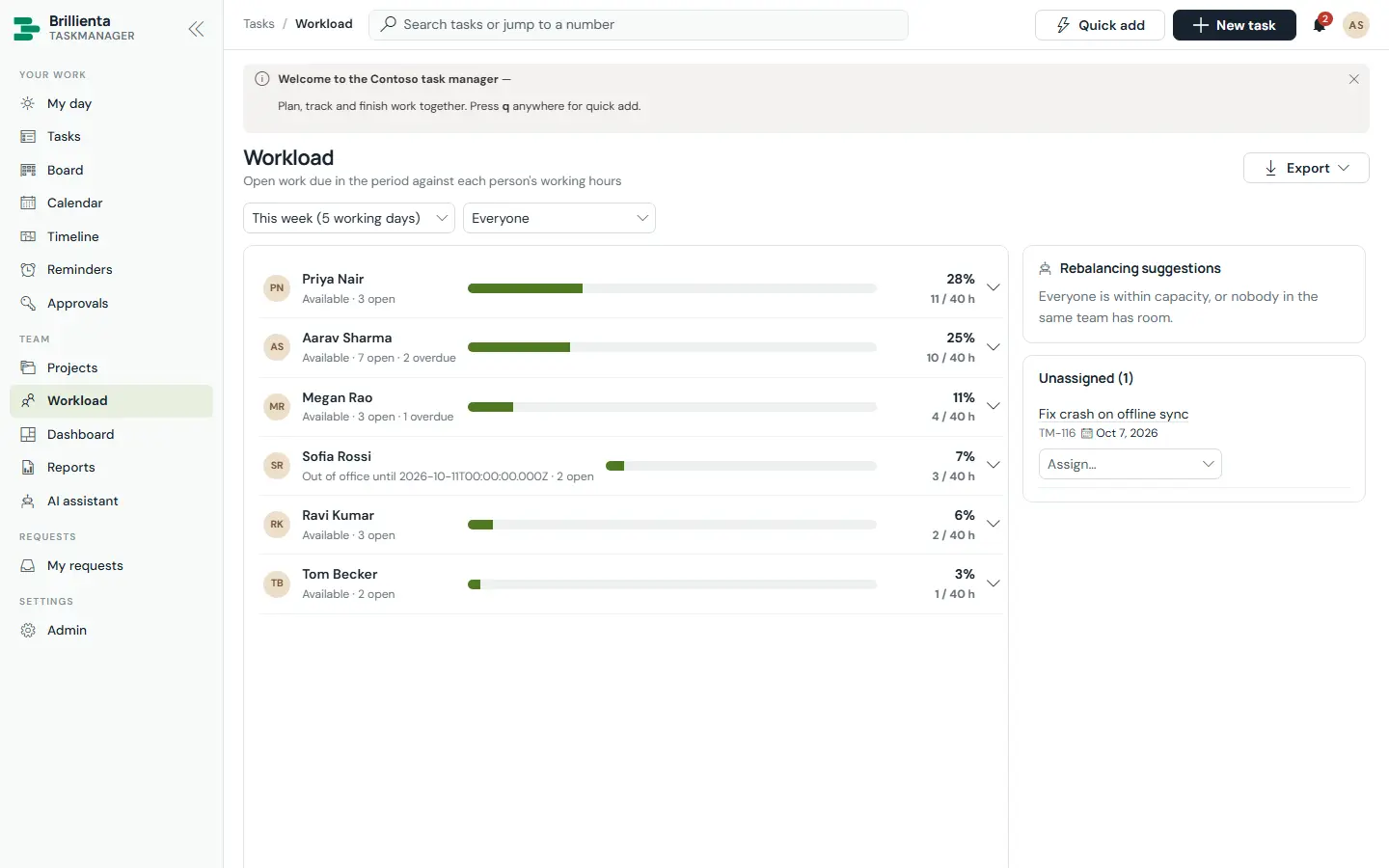1389x868 pixels.
Task: Click the Tasks list icon in sidebar
Action: coord(28,137)
